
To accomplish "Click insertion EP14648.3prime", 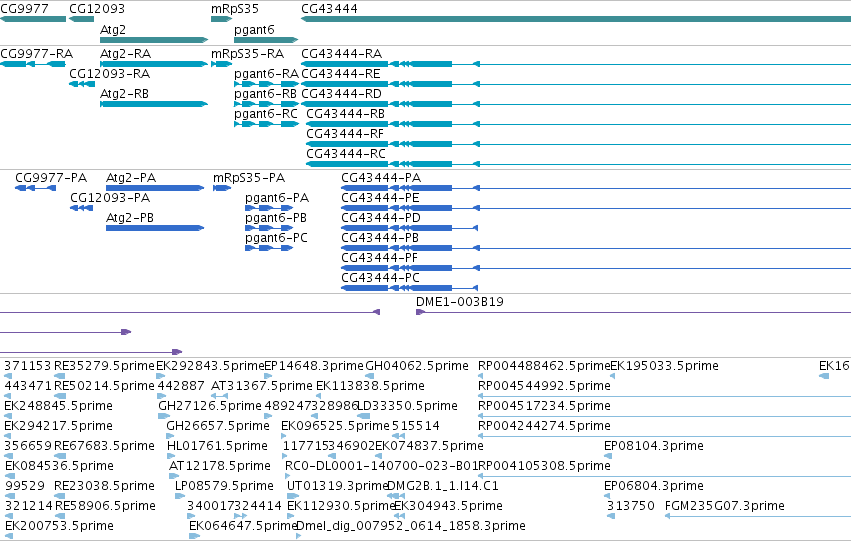I will tap(314, 366).
